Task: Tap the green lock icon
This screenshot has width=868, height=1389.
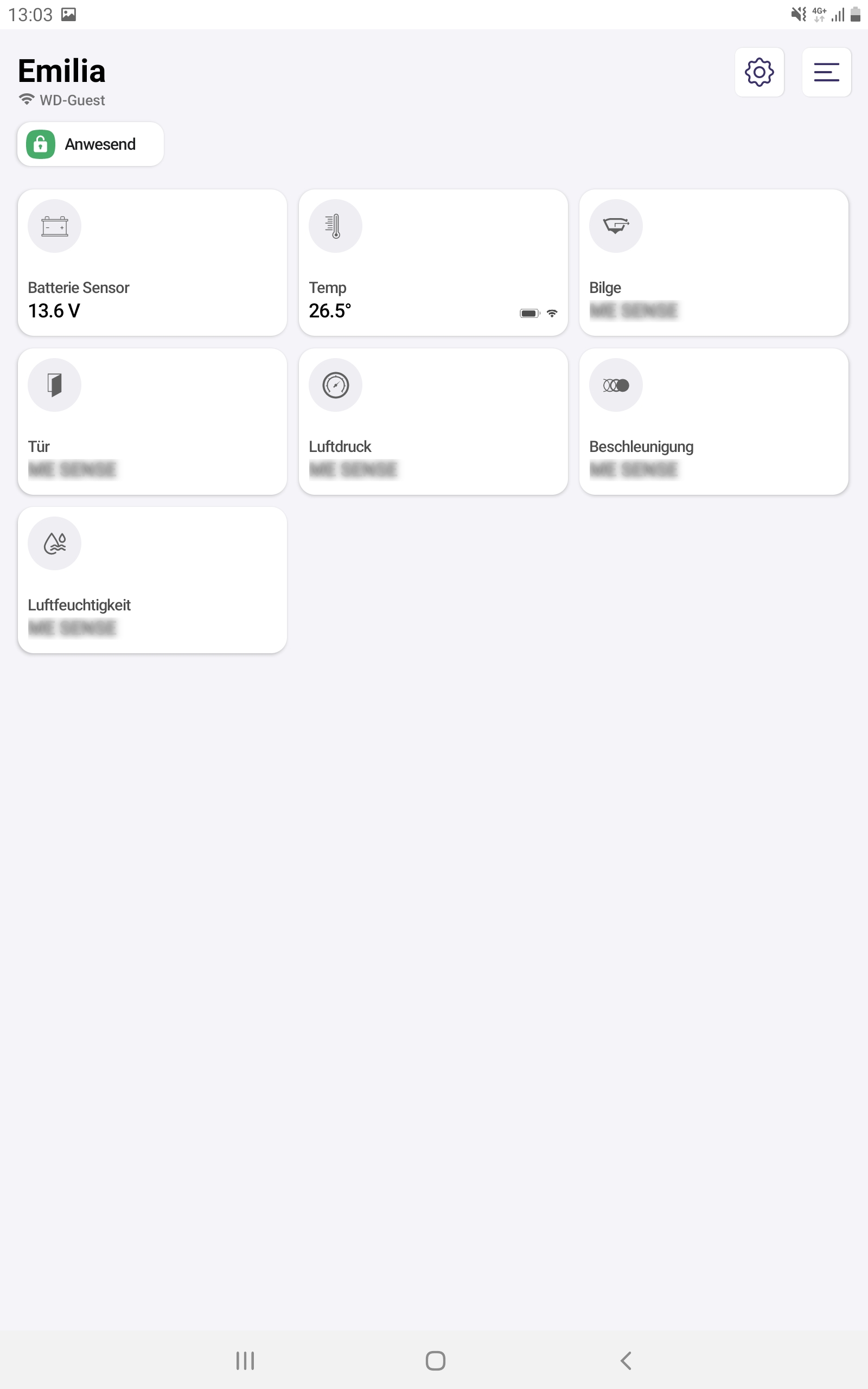Action: [41, 144]
